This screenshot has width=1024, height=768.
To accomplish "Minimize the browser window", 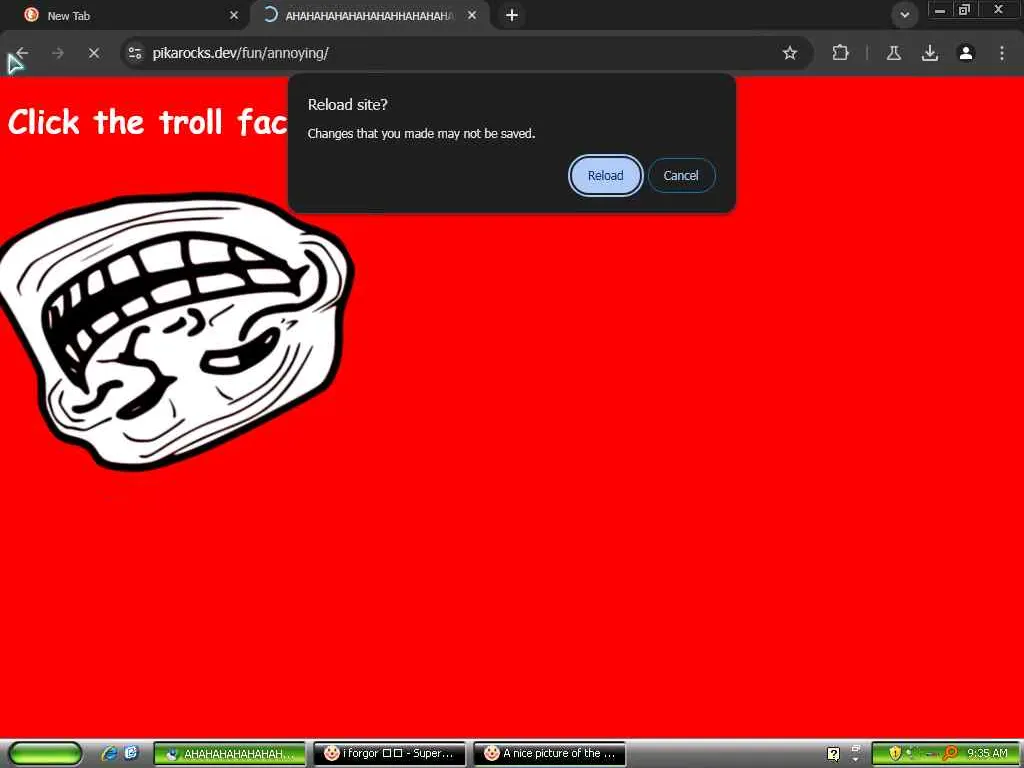I will click(x=940, y=10).
